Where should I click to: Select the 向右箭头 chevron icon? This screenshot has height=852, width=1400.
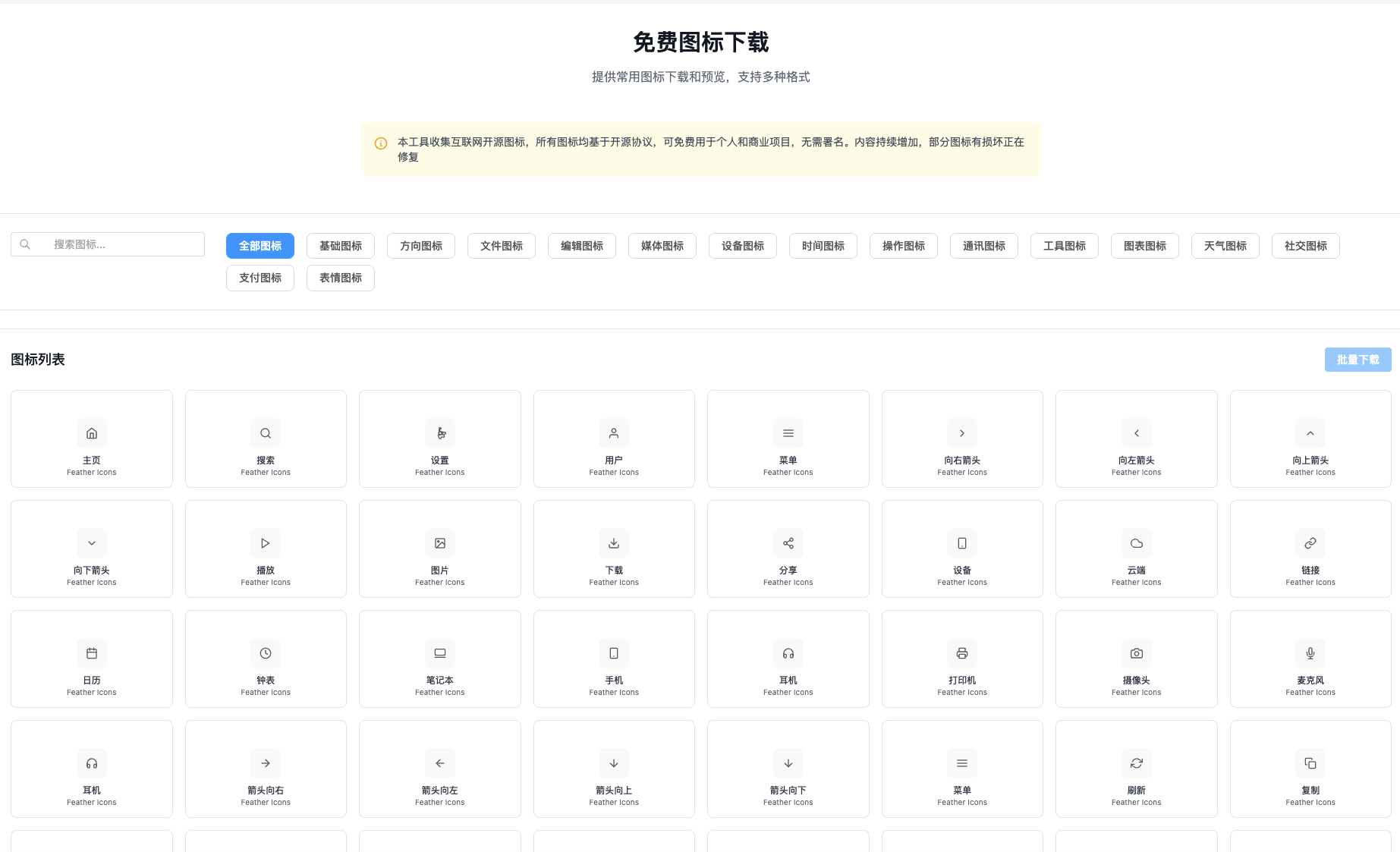pyautogui.click(x=962, y=433)
